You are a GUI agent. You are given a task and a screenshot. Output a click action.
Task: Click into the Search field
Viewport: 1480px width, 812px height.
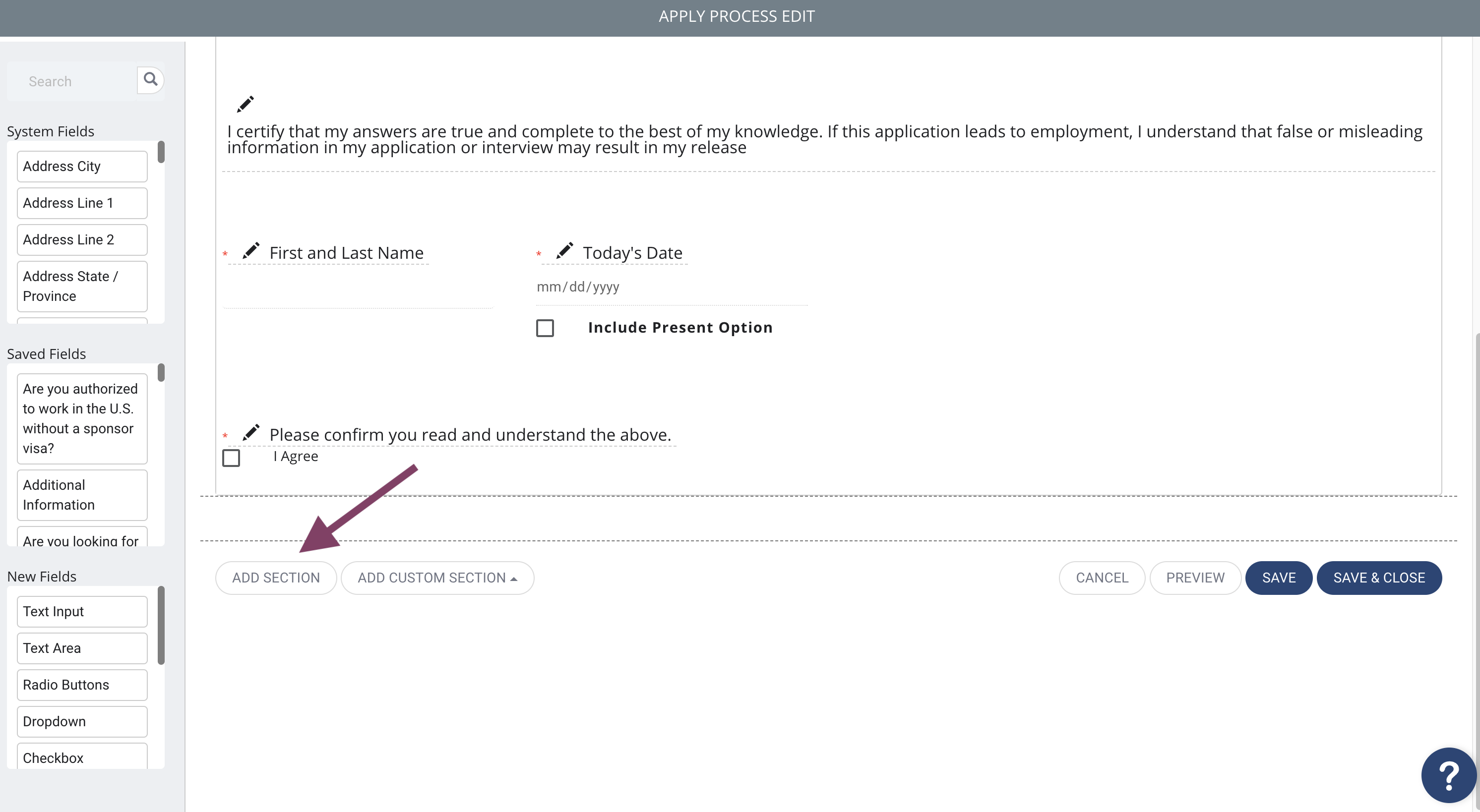tap(72, 81)
